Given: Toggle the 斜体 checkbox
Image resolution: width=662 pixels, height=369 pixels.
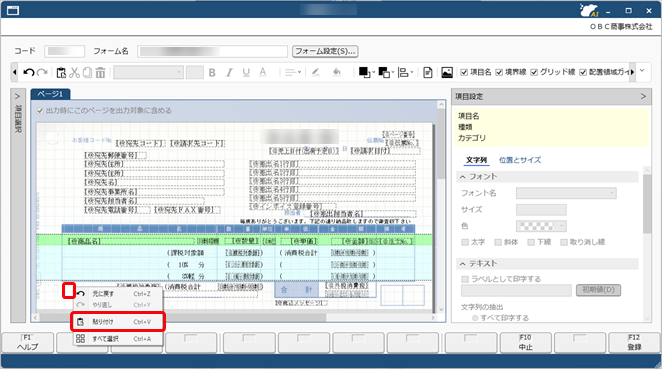Looking at the screenshot, I should click(x=498, y=242).
